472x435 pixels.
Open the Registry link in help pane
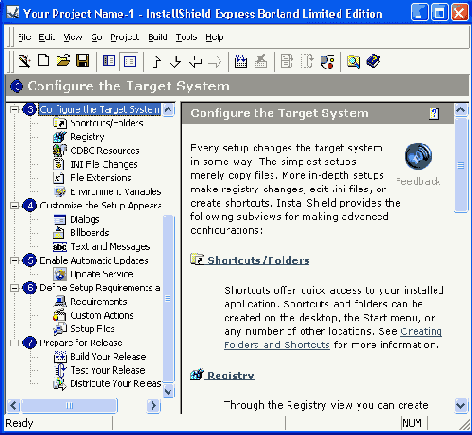pos(231,375)
